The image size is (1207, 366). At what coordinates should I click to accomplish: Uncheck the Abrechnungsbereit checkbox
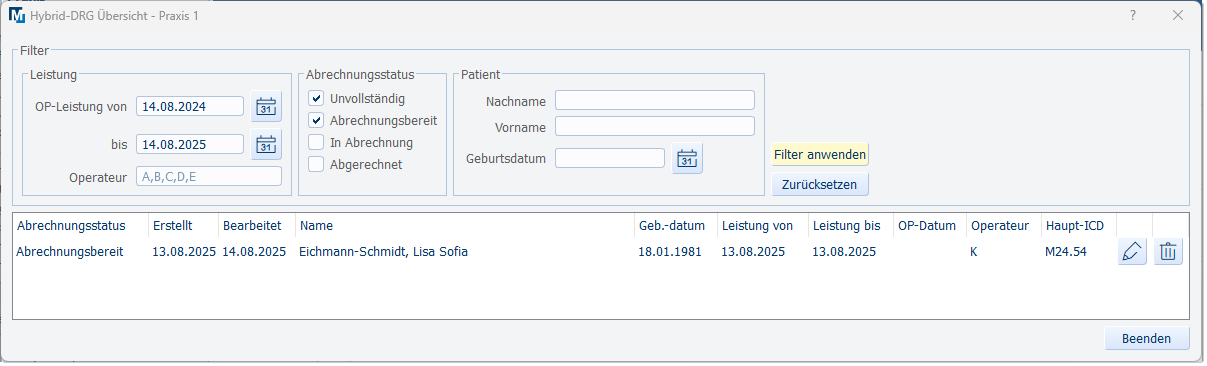tap(316, 120)
